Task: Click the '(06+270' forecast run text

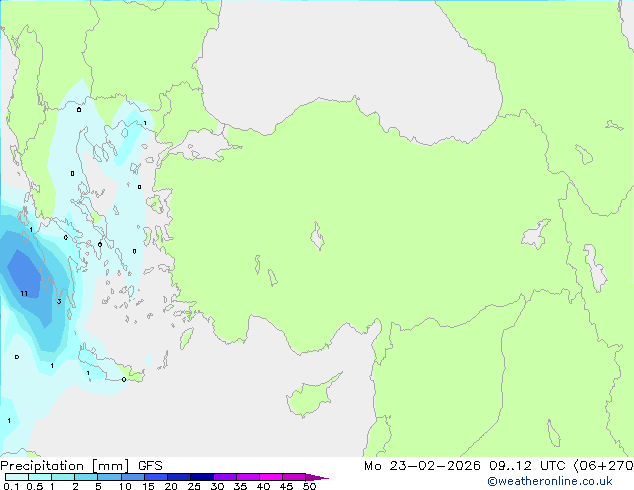Action: tap(604, 466)
